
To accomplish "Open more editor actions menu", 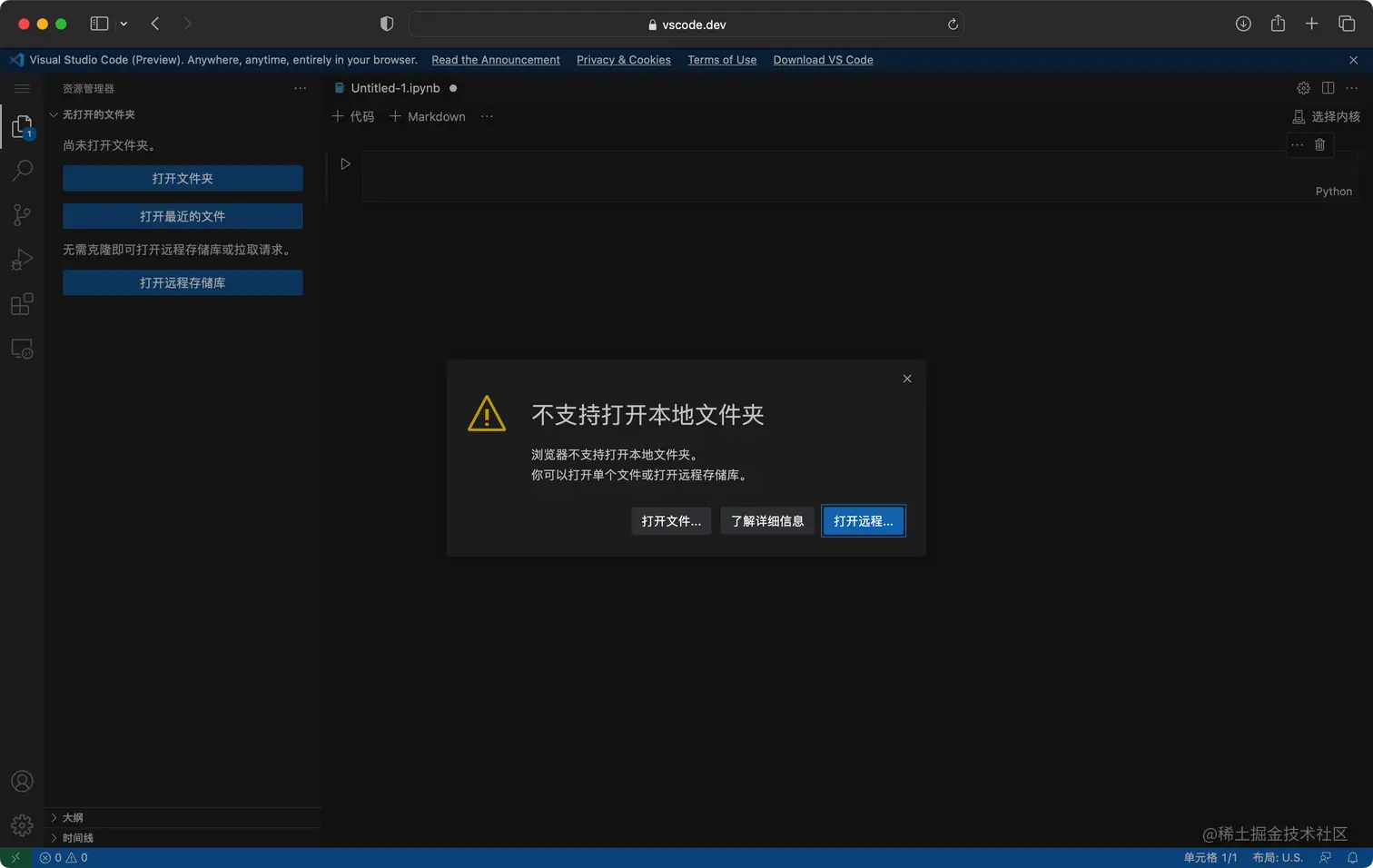I will (1352, 88).
